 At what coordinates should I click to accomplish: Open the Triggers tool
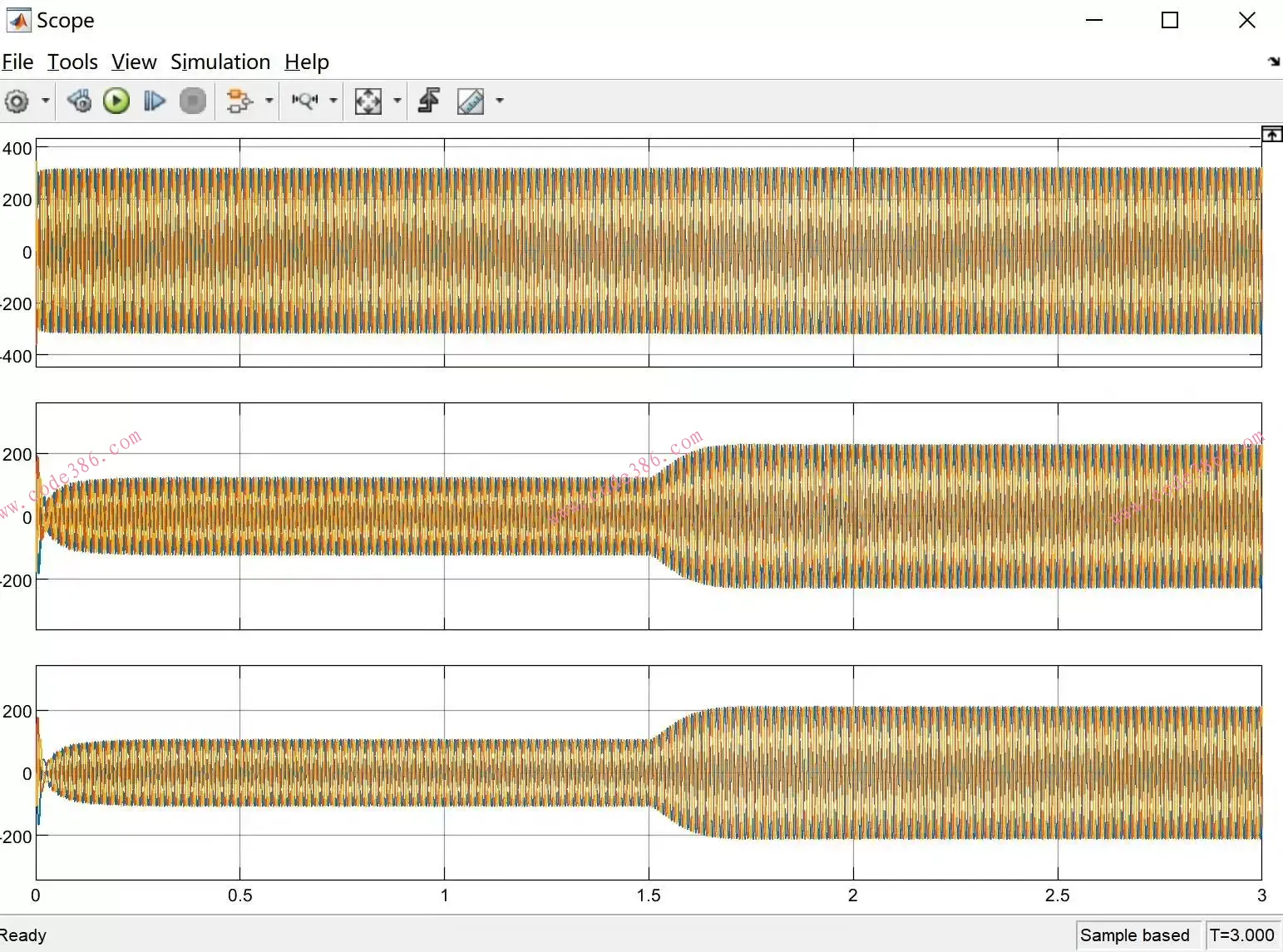(x=429, y=101)
